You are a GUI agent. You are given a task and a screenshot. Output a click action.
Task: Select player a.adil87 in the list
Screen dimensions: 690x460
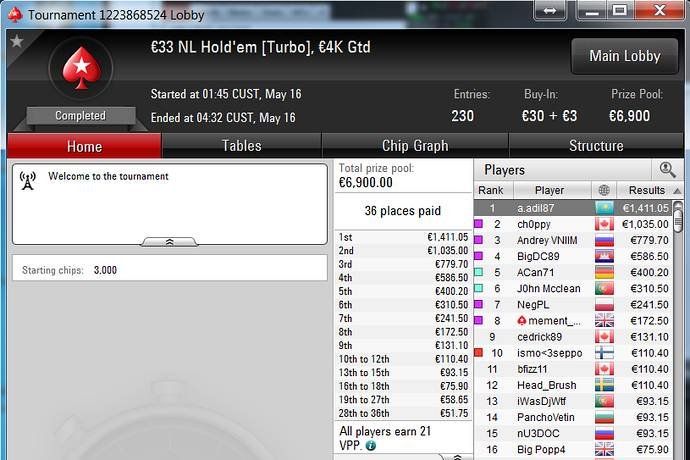573,208
